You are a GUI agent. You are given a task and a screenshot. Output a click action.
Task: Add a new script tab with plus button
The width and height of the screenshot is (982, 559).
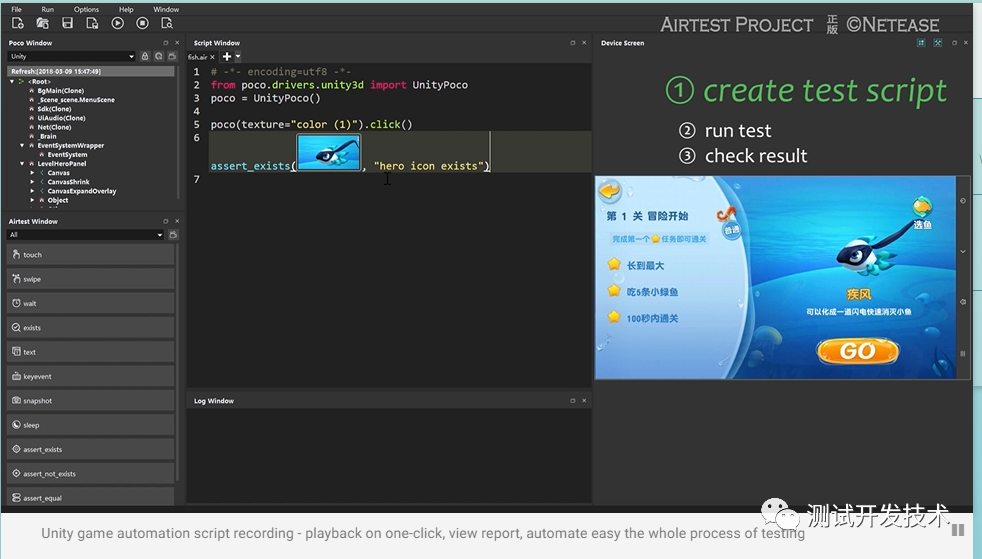227,56
